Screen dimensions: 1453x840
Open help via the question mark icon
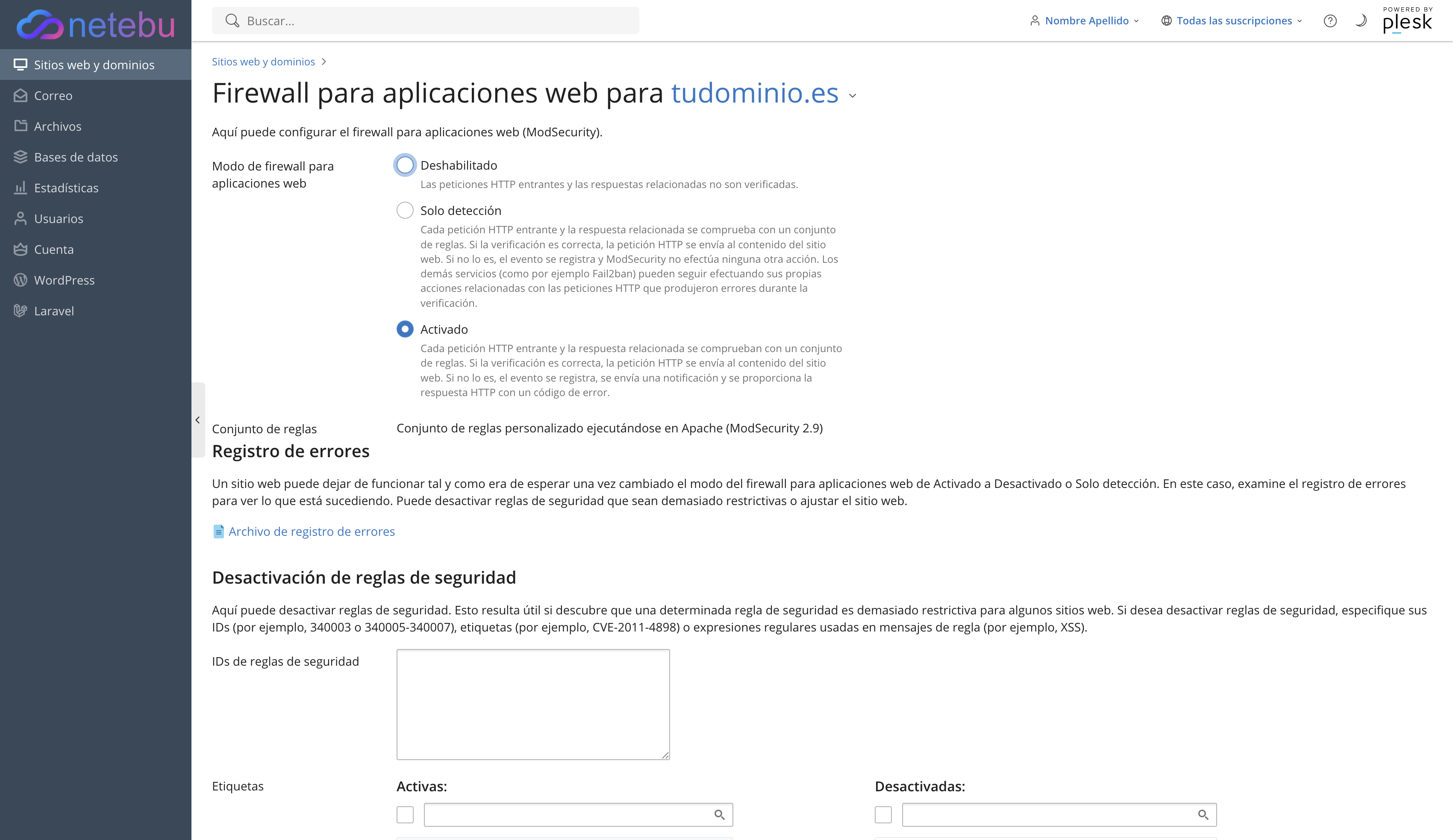click(x=1330, y=21)
